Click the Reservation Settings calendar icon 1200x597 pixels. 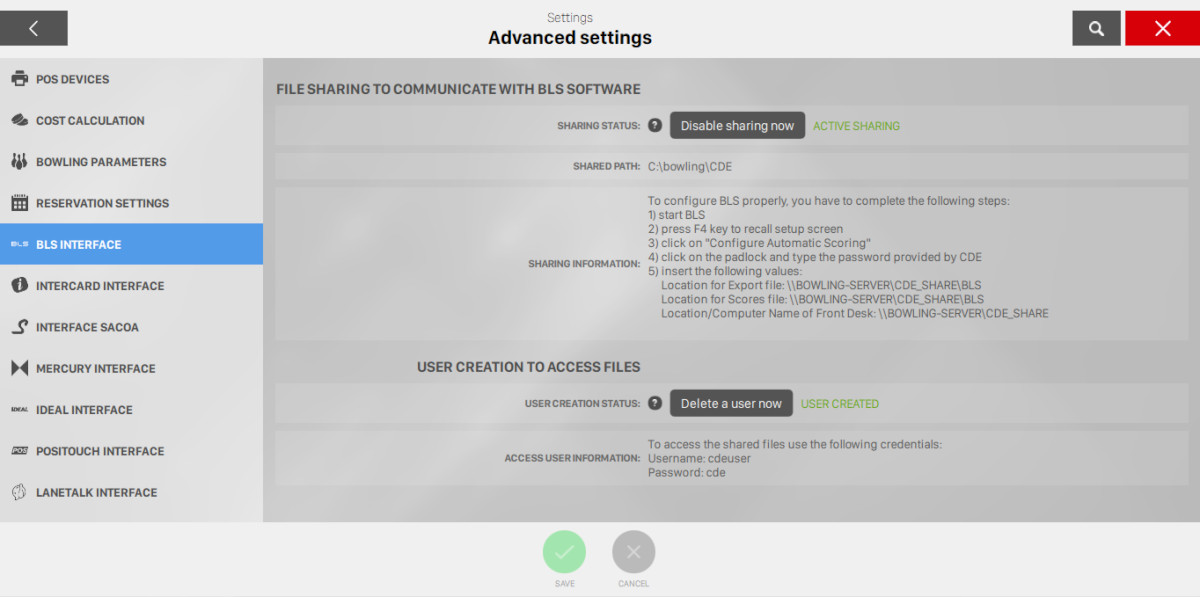pos(19,203)
